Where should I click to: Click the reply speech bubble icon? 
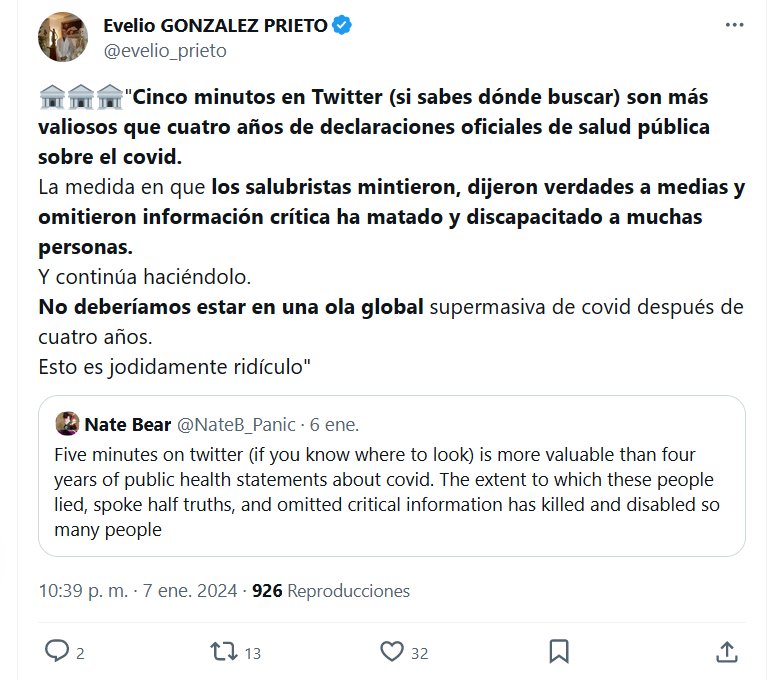(x=57, y=652)
